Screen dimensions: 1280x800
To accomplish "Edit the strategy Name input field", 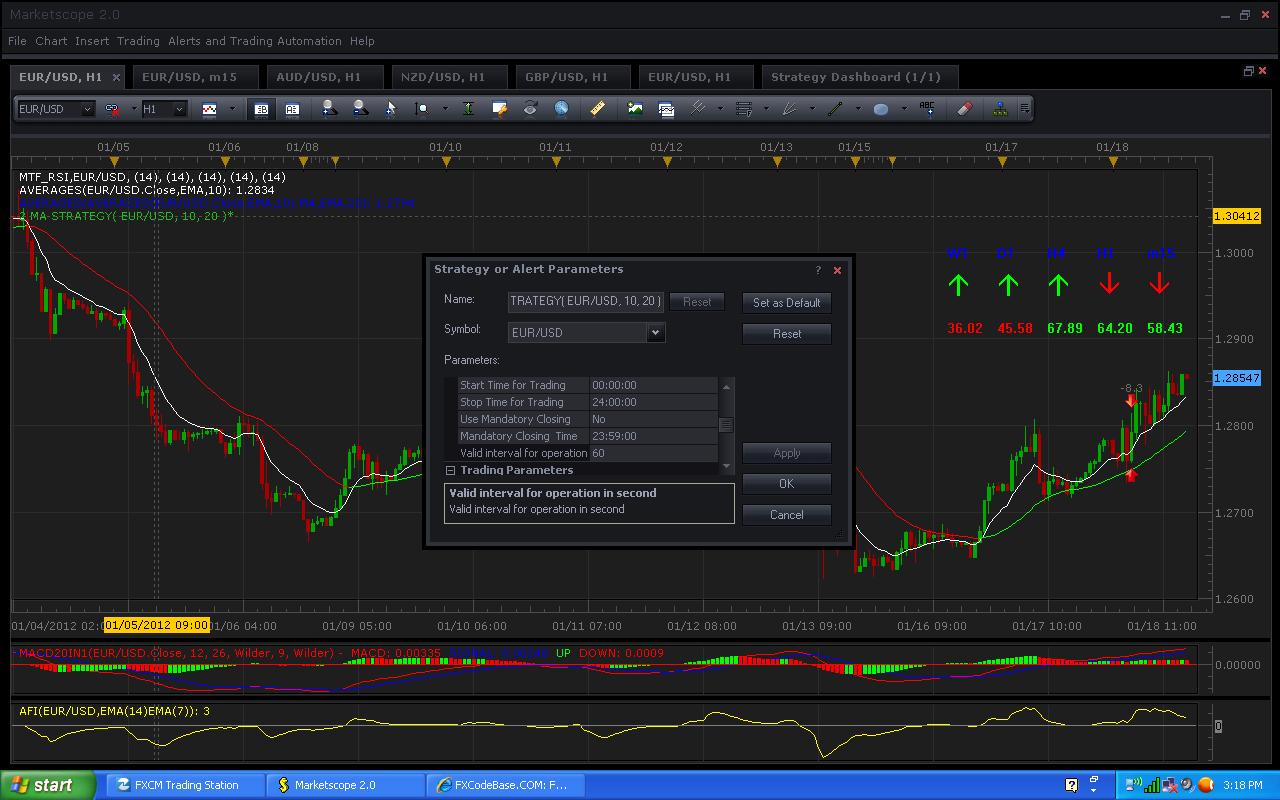I will [x=586, y=302].
